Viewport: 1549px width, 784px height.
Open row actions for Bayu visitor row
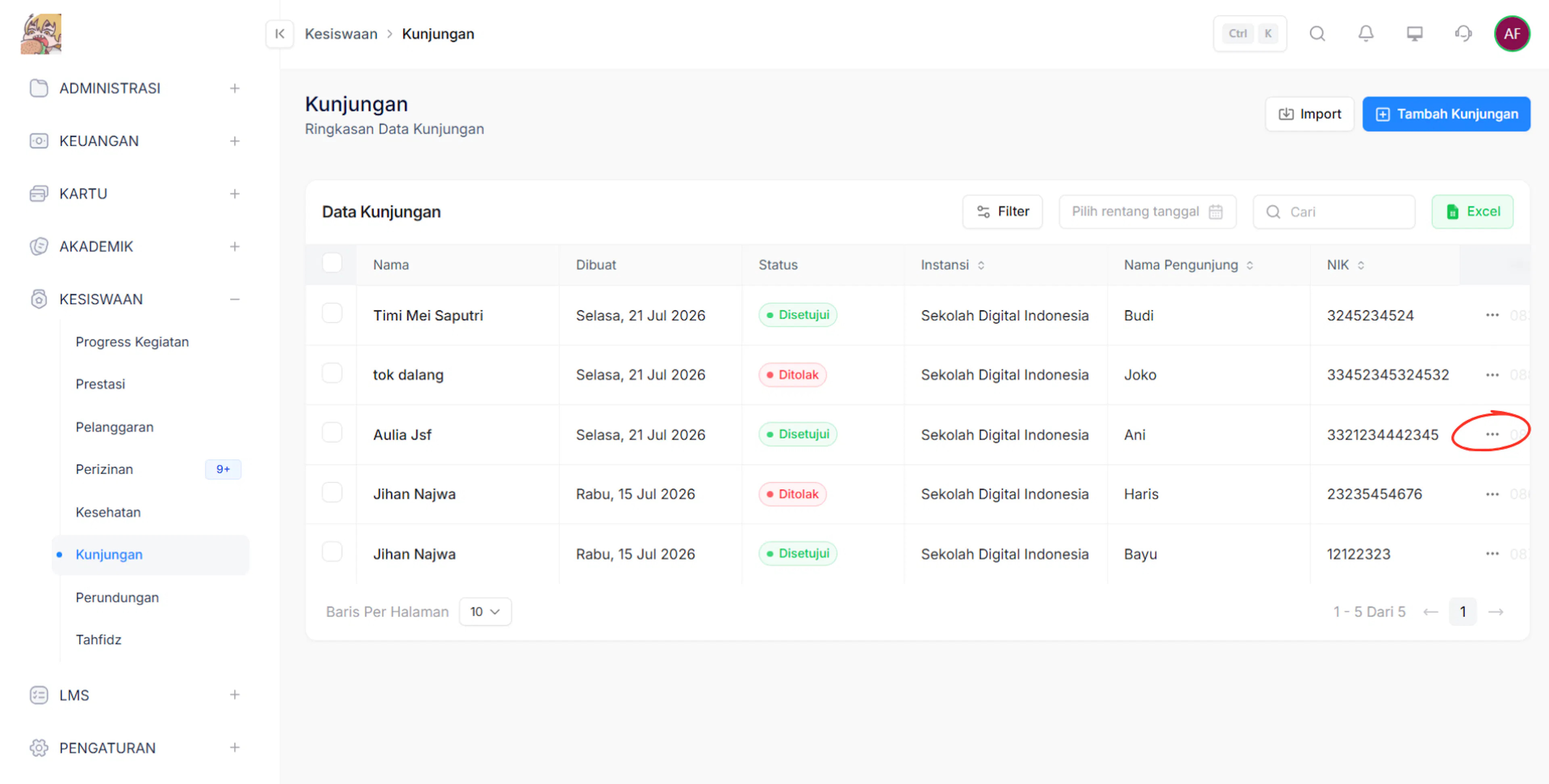click(1492, 554)
